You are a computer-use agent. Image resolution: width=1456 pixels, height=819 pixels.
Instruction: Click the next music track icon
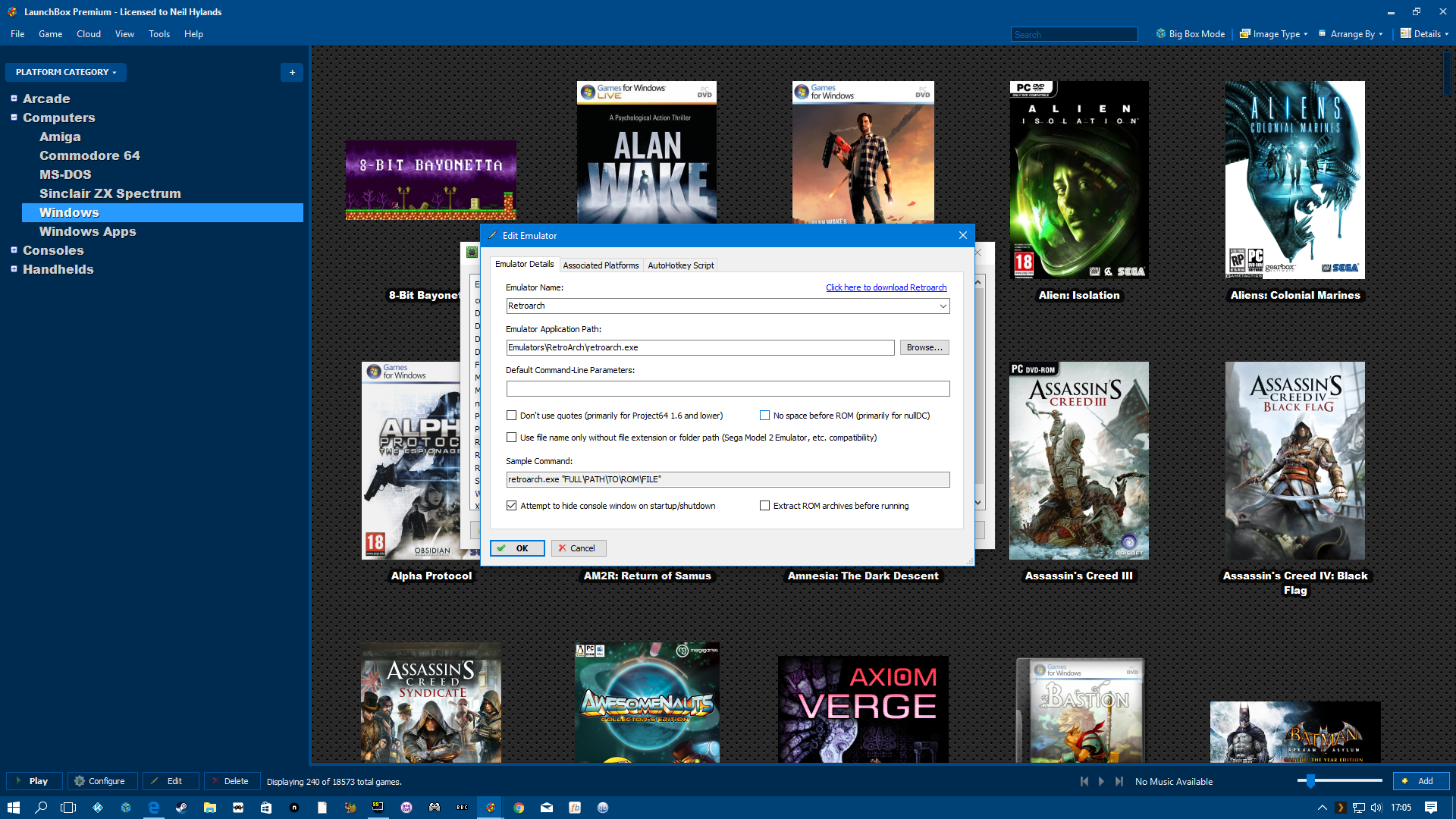pyautogui.click(x=1119, y=781)
